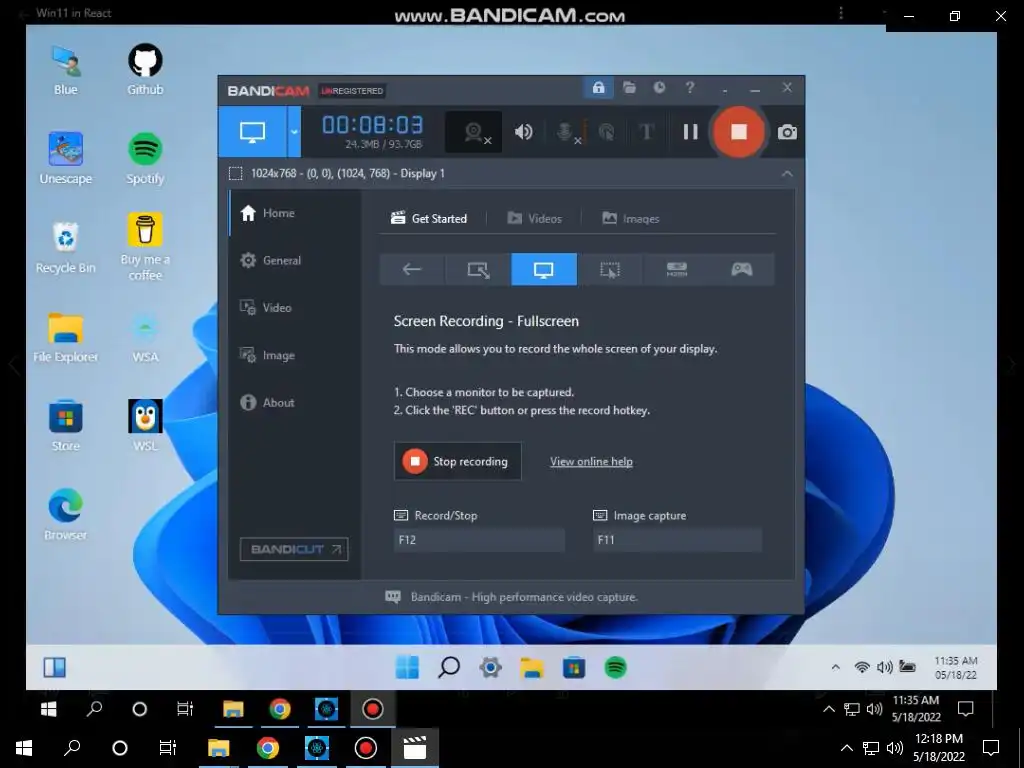Viewport: 1024px width, 768px height.
Task: Open the scheduled recording clock icon
Action: click(x=660, y=88)
